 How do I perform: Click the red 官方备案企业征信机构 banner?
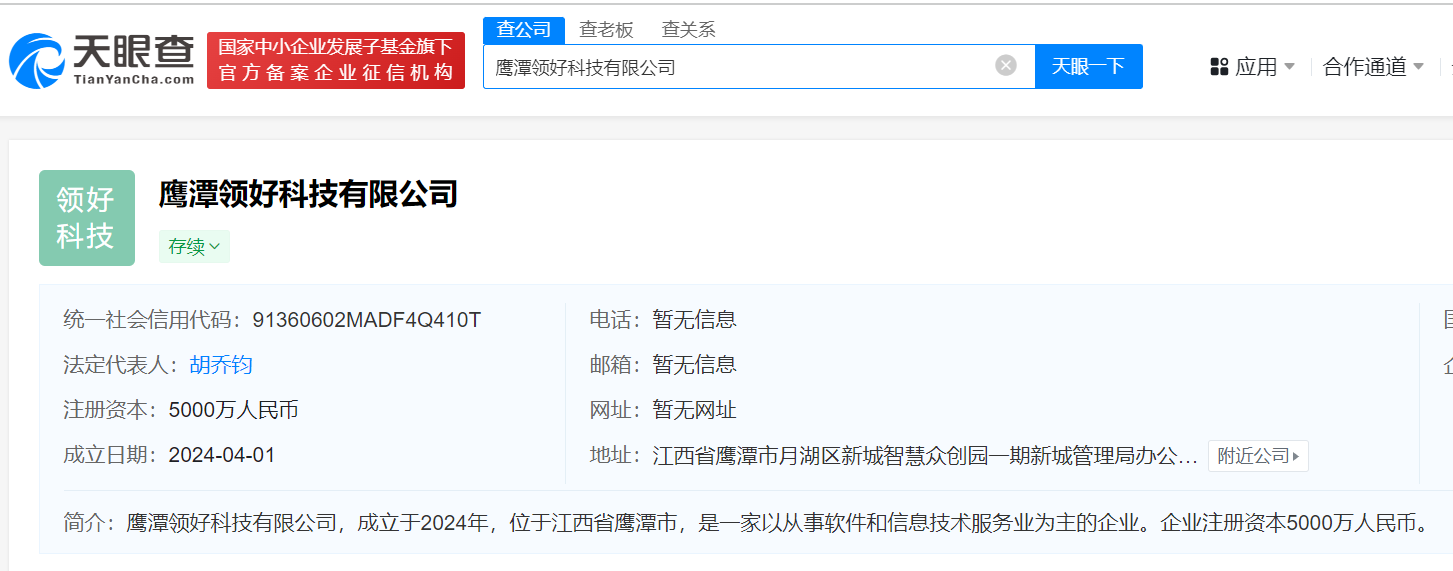point(336,61)
